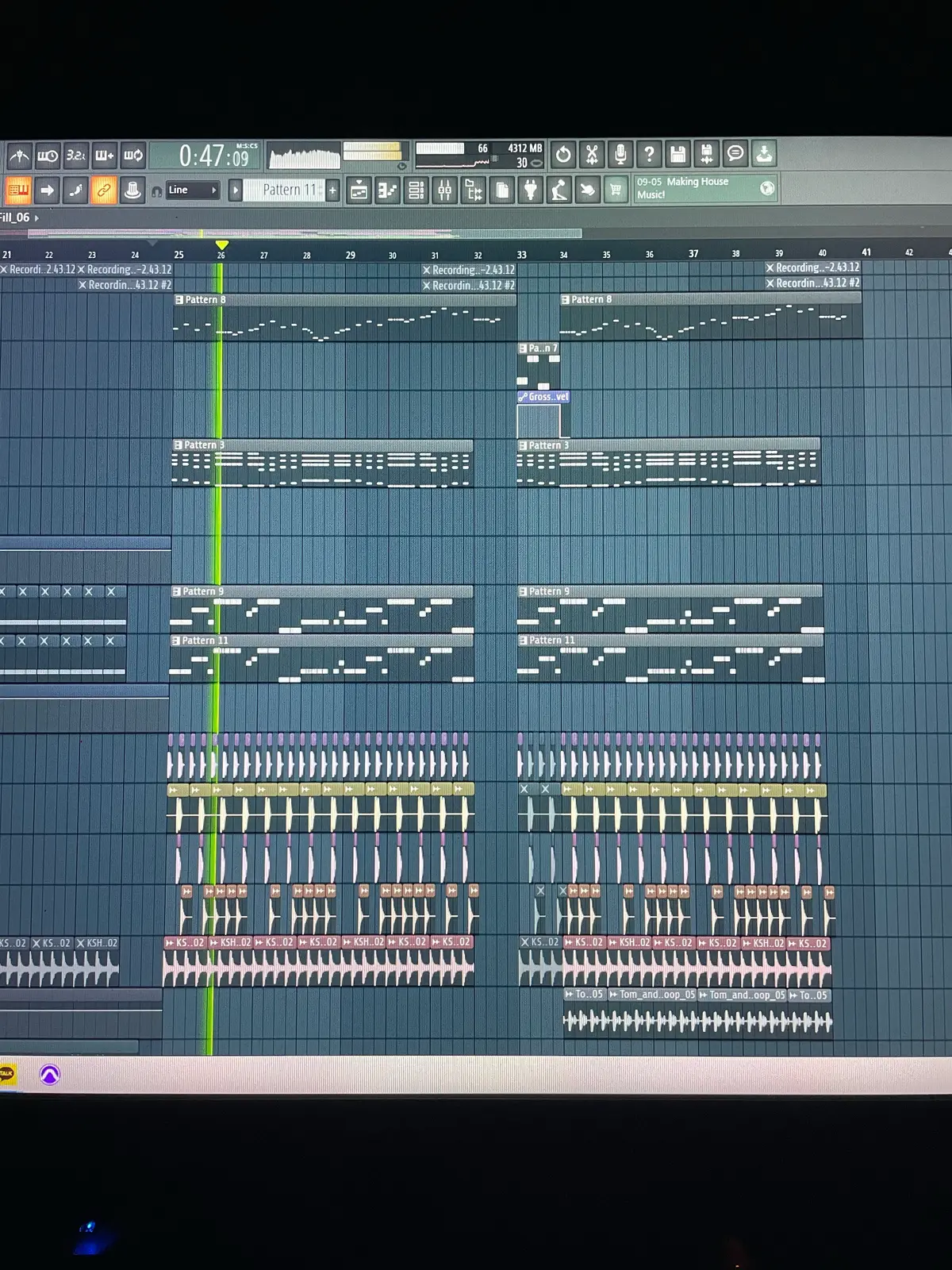Click the yellow playhead marker at bar 26

(221, 245)
